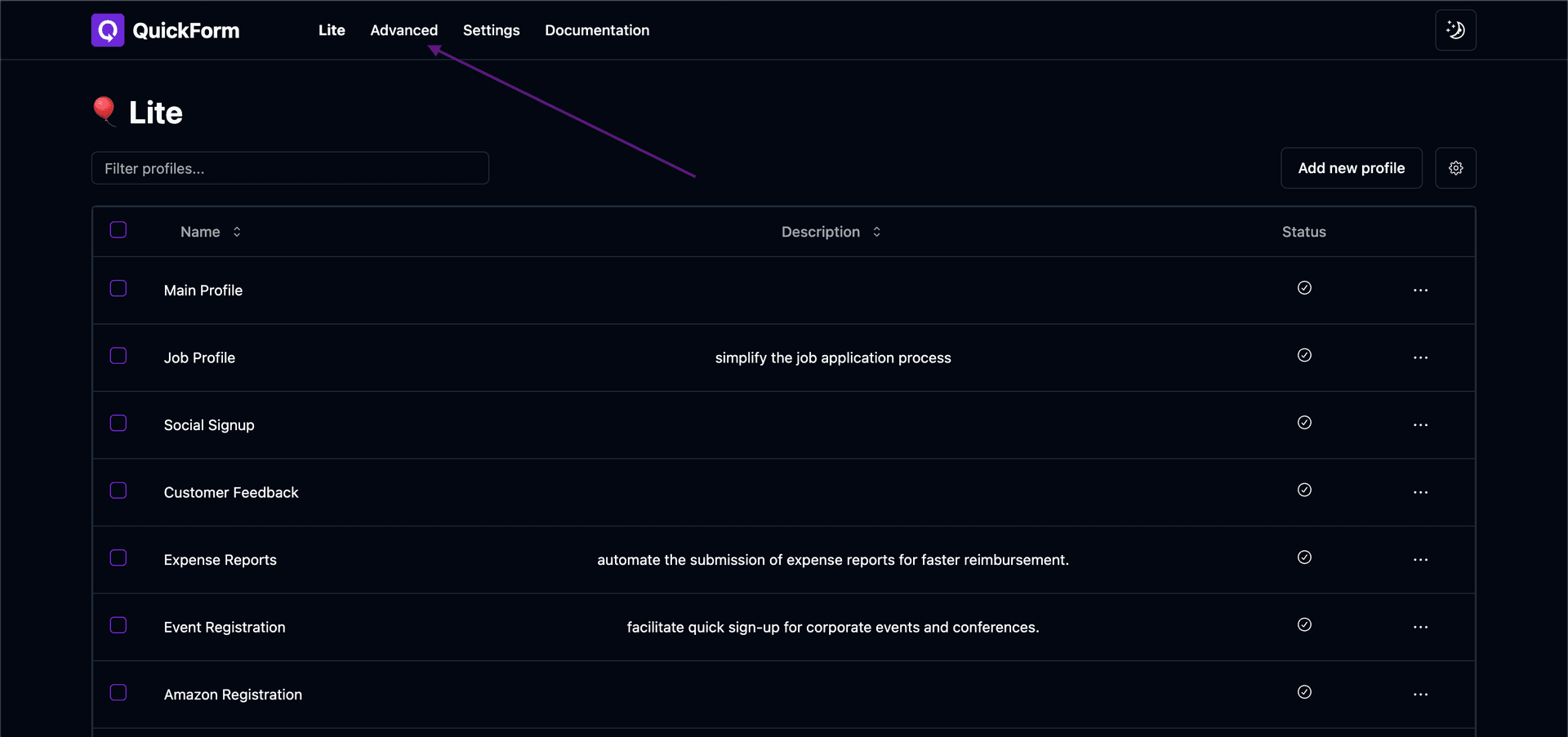Focus the Filter profiles input field
Viewport: 1568px width, 737px height.
click(290, 168)
